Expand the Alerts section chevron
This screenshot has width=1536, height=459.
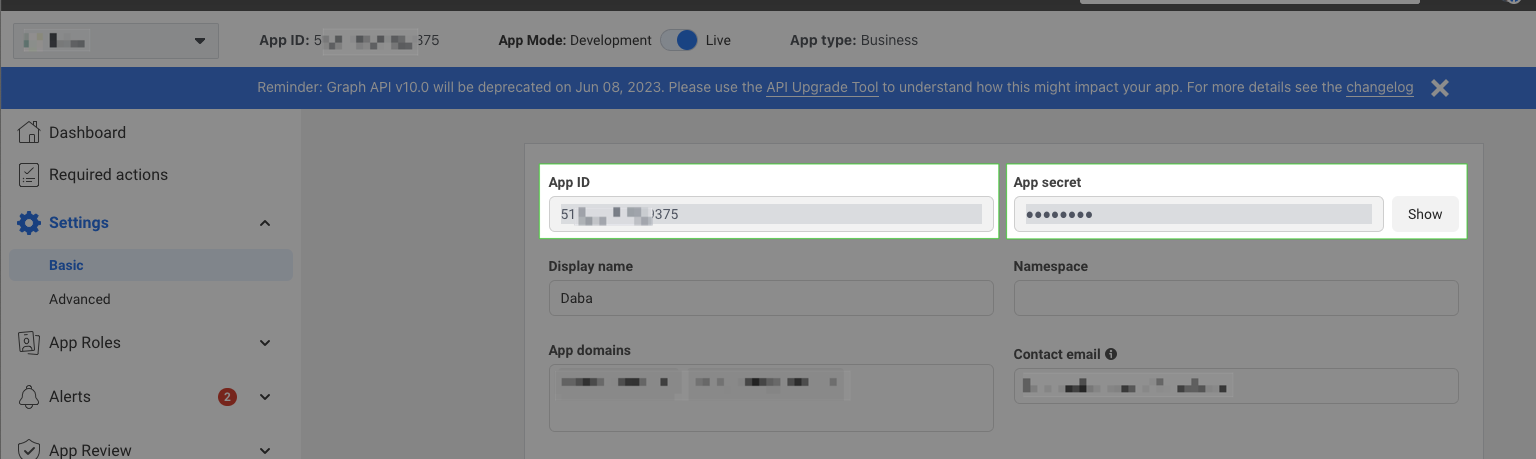pyautogui.click(x=265, y=397)
